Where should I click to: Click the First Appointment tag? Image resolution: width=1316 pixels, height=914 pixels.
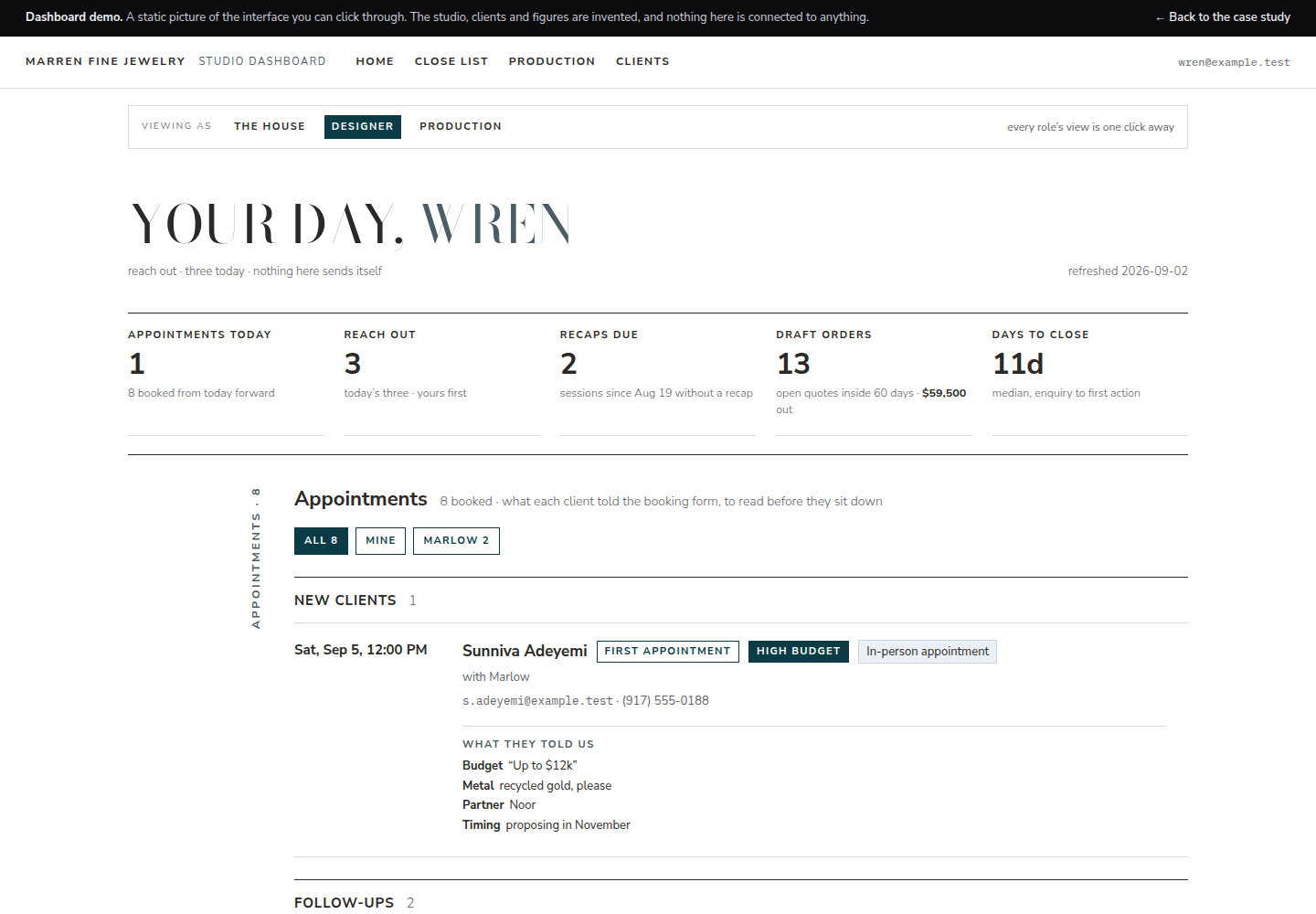668,652
